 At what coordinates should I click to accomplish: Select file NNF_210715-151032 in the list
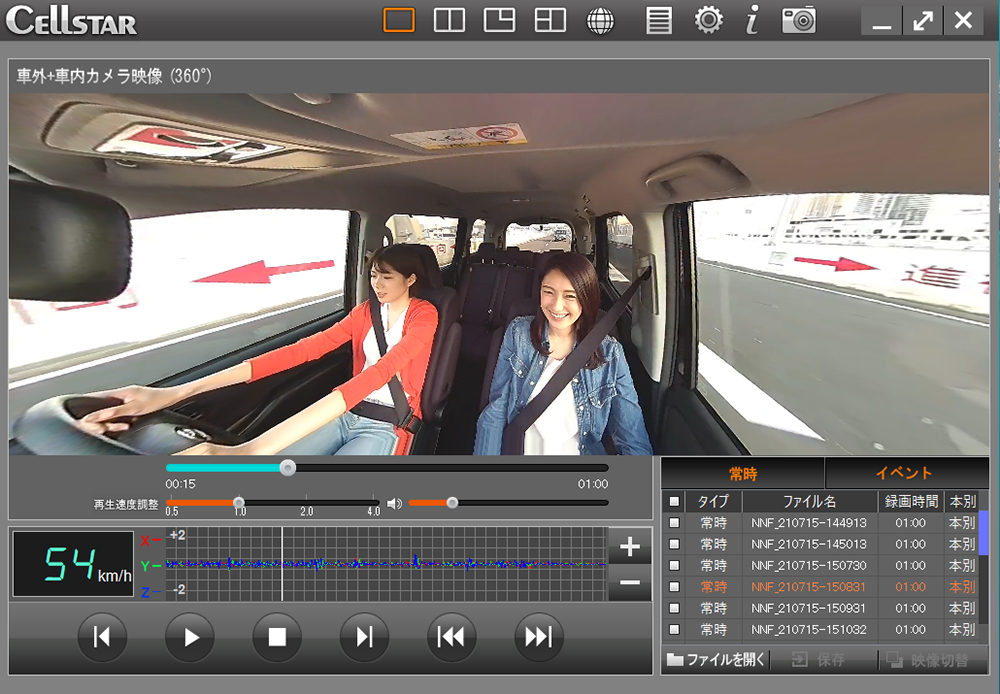[x=809, y=630]
